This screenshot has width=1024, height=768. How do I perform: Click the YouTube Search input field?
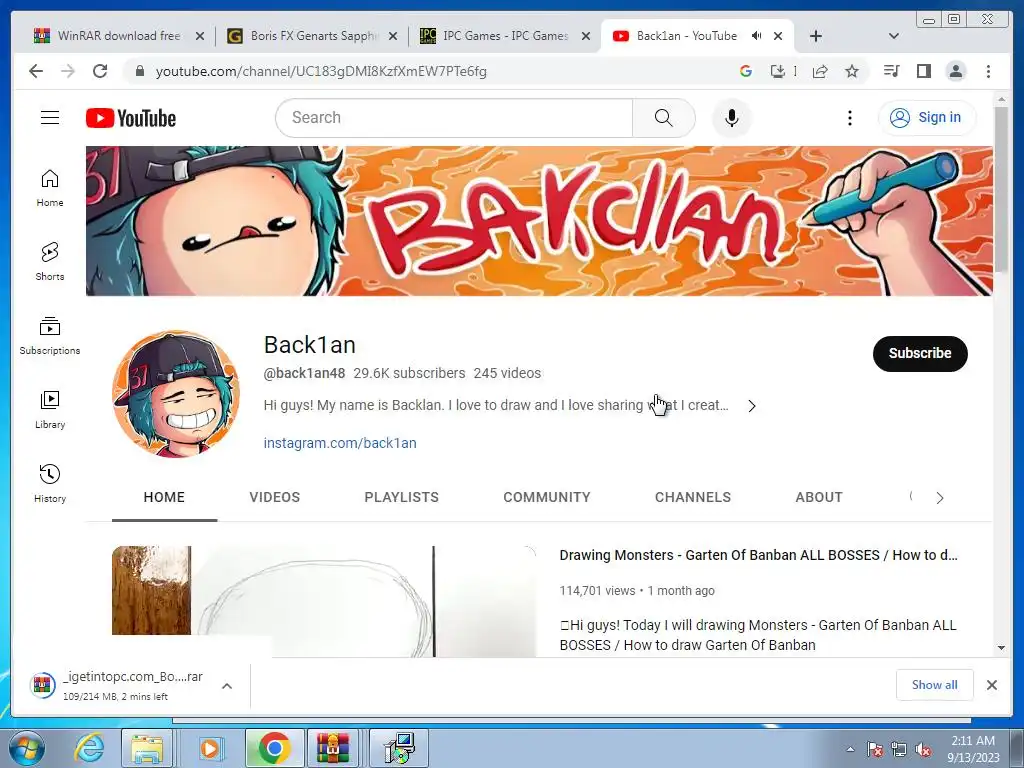coord(455,118)
